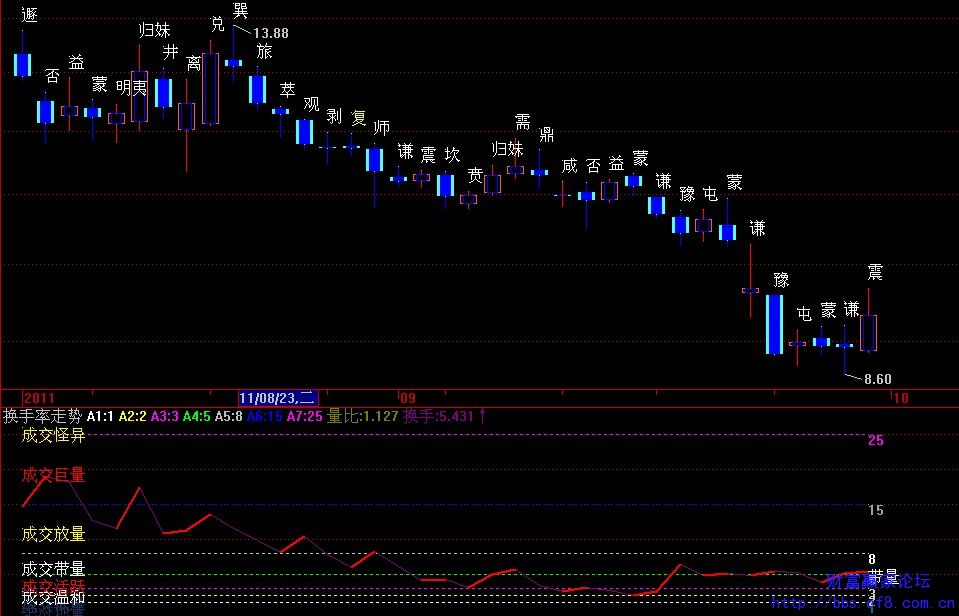Click the 成交怪异 level label
This screenshot has width=959, height=616.
[53, 435]
